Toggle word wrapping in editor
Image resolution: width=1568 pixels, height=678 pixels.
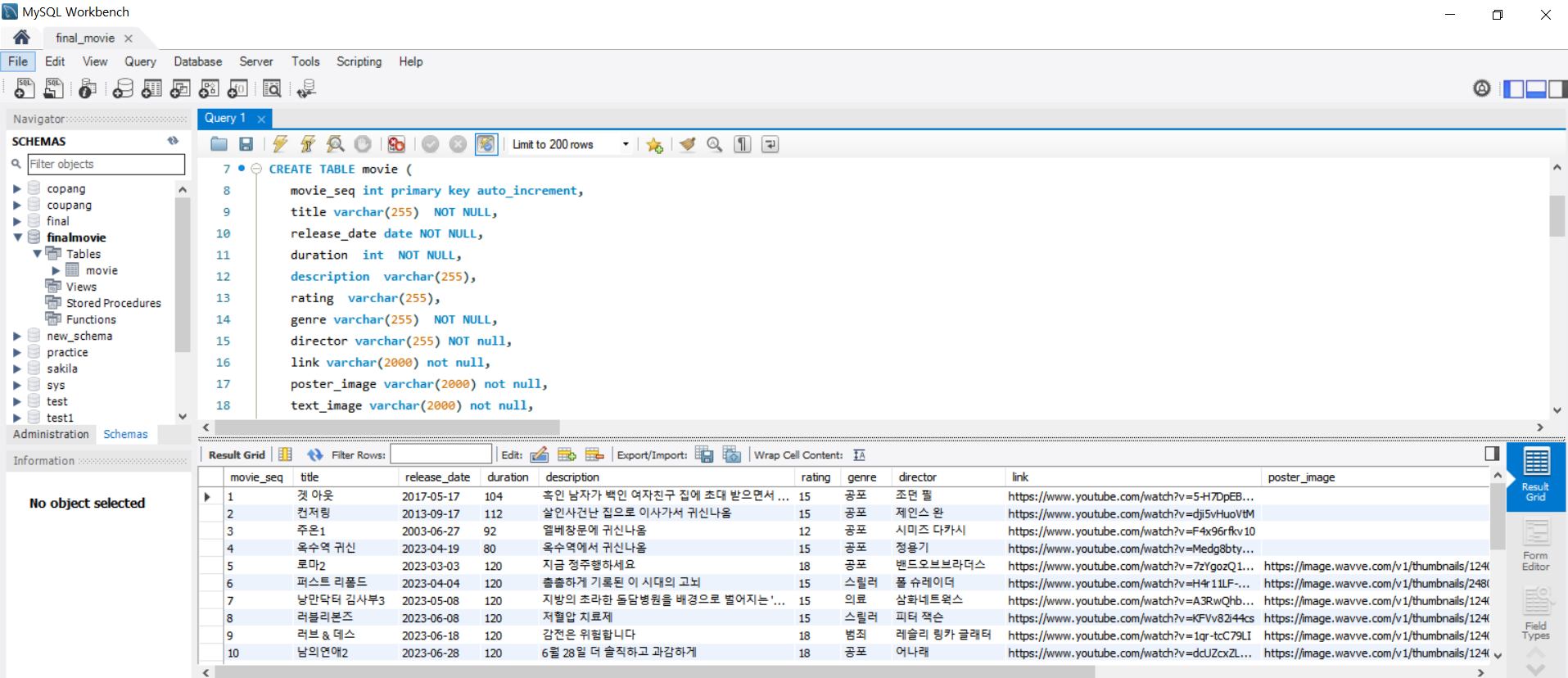click(x=770, y=144)
